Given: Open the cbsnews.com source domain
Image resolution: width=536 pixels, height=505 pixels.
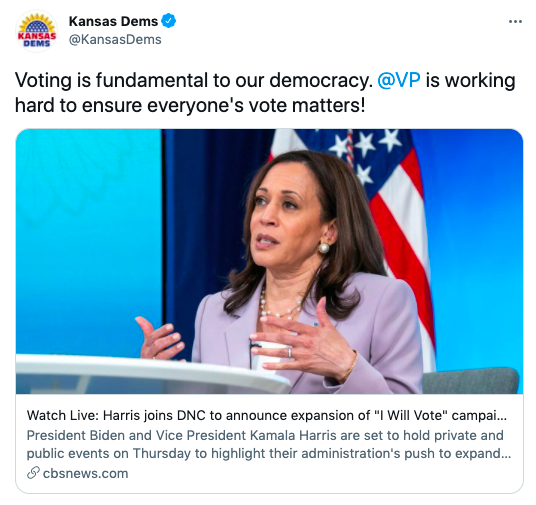Looking at the screenshot, I should [85, 474].
